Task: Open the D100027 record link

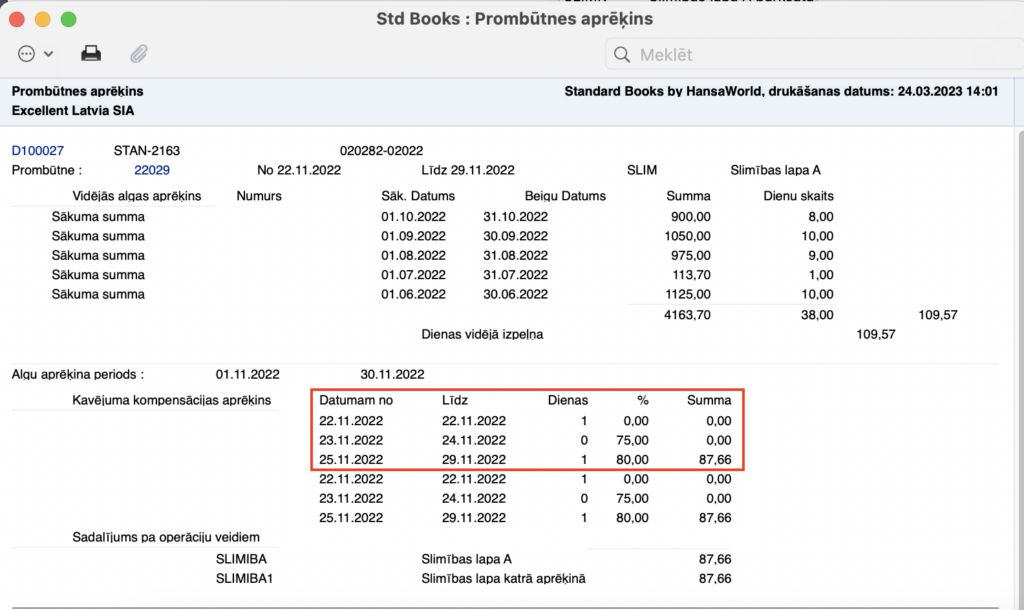Action: pos(38,151)
